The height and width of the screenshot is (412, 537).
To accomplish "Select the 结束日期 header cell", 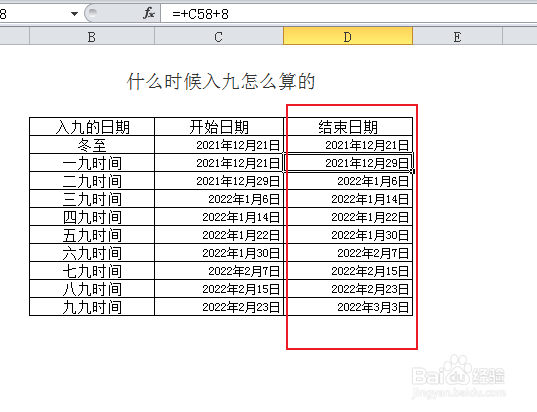I will click(348, 127).
